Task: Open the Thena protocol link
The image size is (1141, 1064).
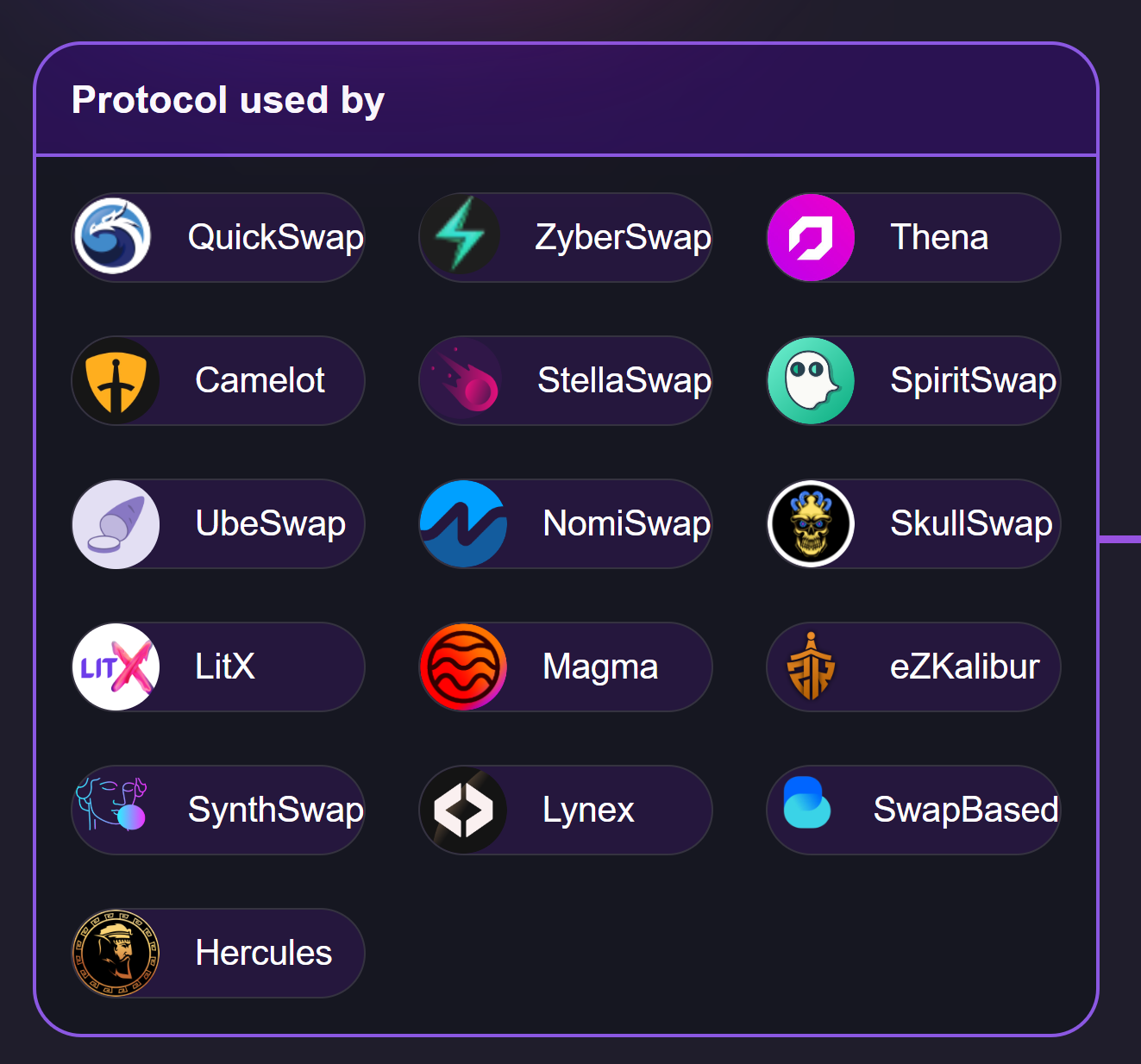Action: tap(939, 238)
